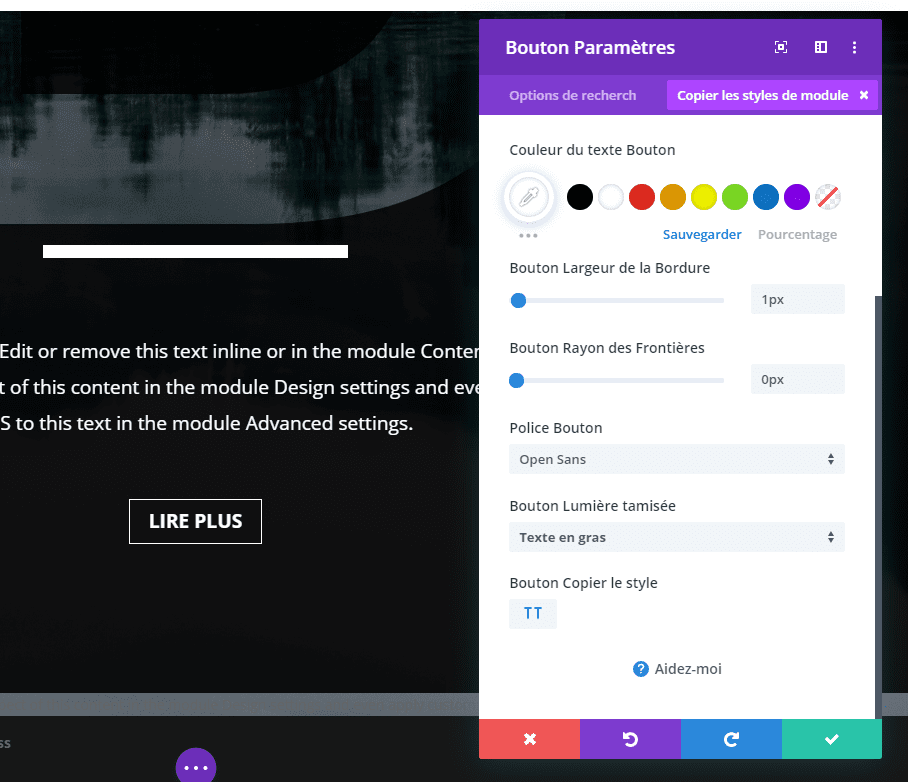Viewport: 908px width, 782px height.
Task: Click the border width slider handle
Action: (x=518, y=300)
